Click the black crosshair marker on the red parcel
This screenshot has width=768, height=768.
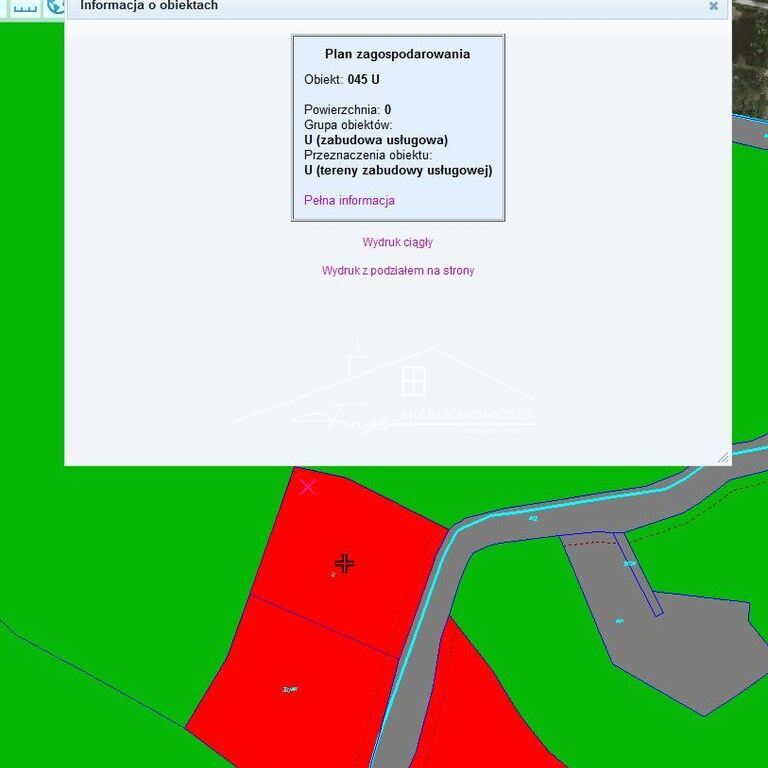pos(344,564)
